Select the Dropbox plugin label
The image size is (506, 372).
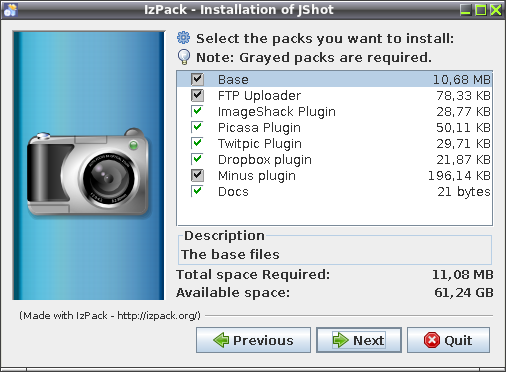click(265, 160)
